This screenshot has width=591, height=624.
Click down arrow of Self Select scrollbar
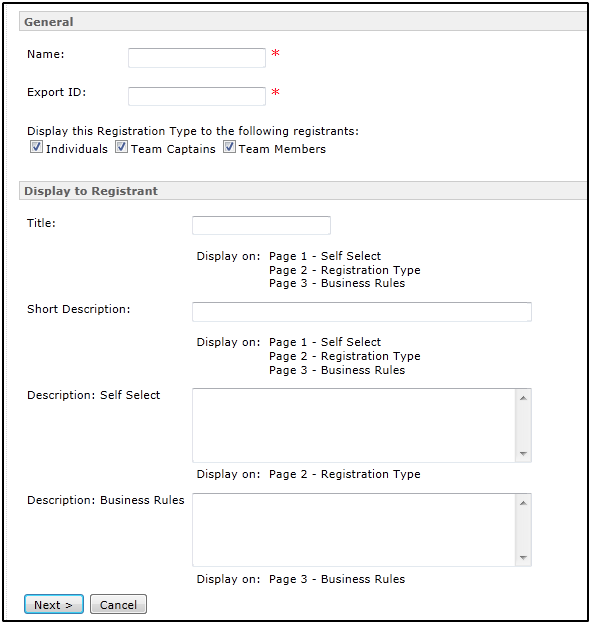click(x=523, y=454)
